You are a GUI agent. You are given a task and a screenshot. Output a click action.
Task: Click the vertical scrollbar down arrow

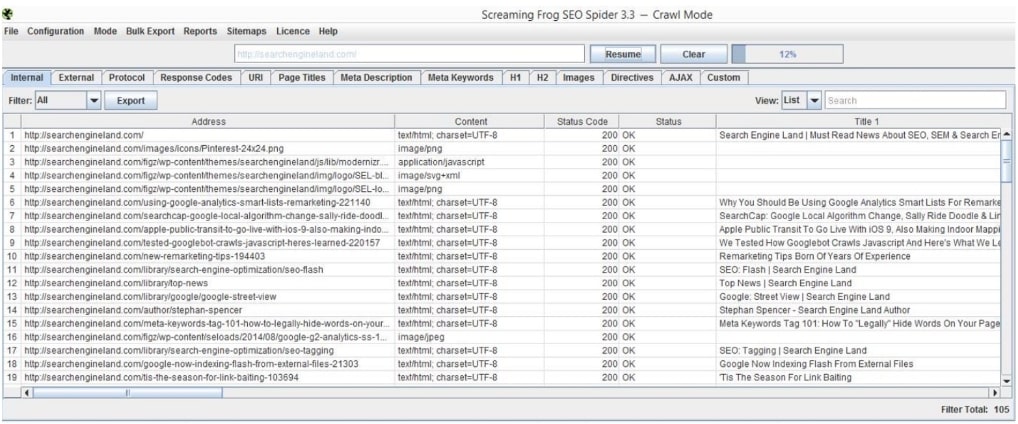click(1007, 380)
